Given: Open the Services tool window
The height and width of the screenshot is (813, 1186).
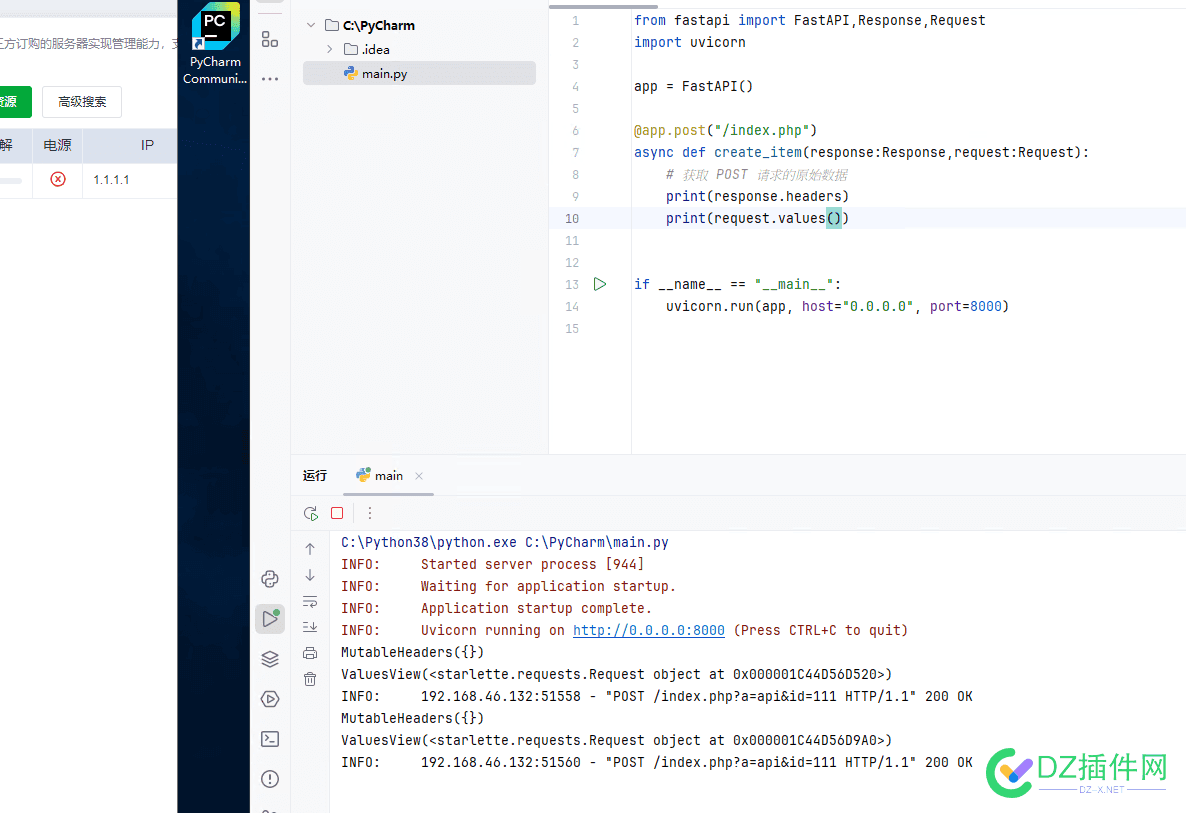Looking at the screenshot, I should pyautogui.click(x=270, y=699).
